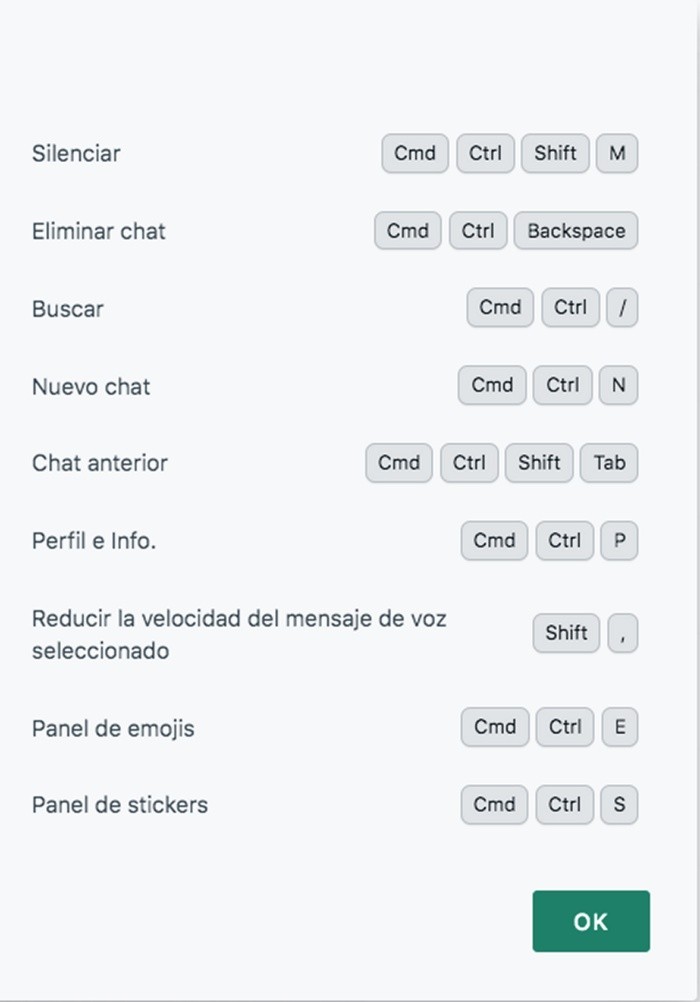Click the S key badge
The height and width of the screenshot is (1002, 700).
[619, 804]
